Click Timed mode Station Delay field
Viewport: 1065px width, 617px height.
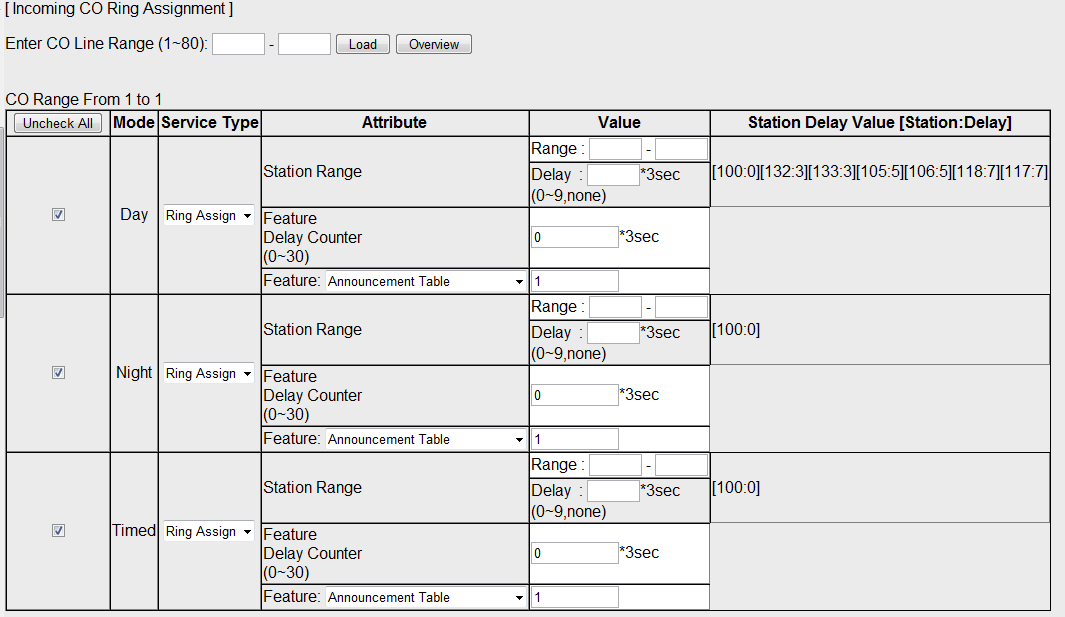click(612, 491)
